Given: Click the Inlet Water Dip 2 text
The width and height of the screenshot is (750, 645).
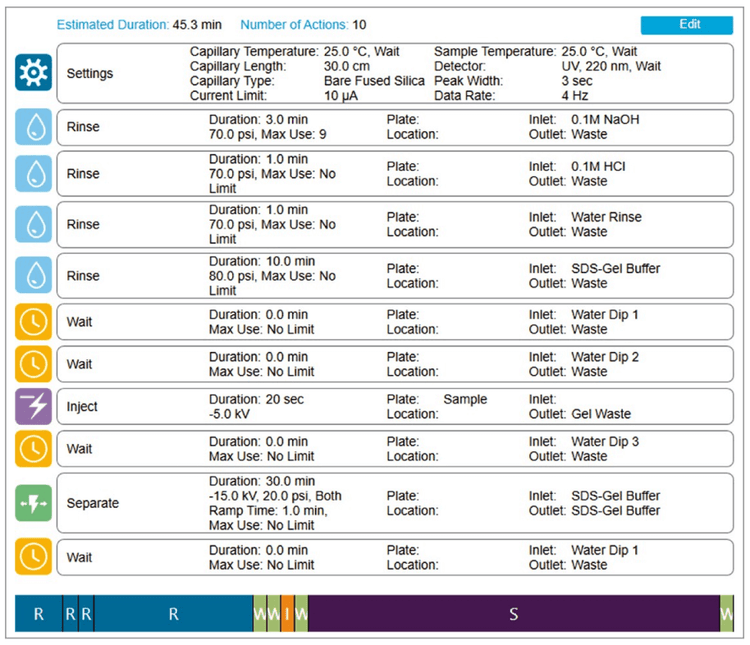Looking at the screenshot, I should [x=584, y=357].
